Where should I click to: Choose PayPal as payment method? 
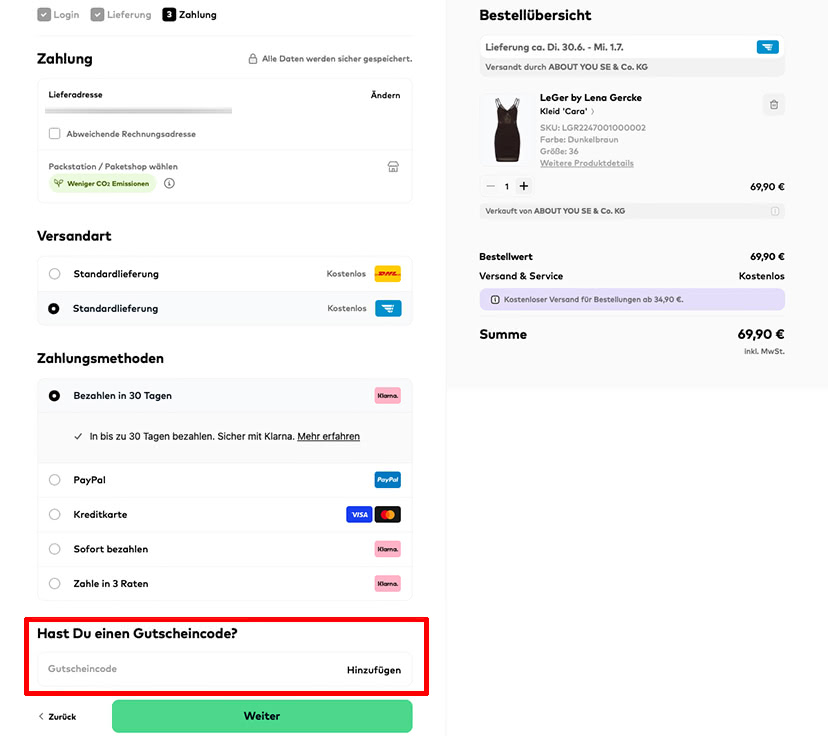(54, 479)
